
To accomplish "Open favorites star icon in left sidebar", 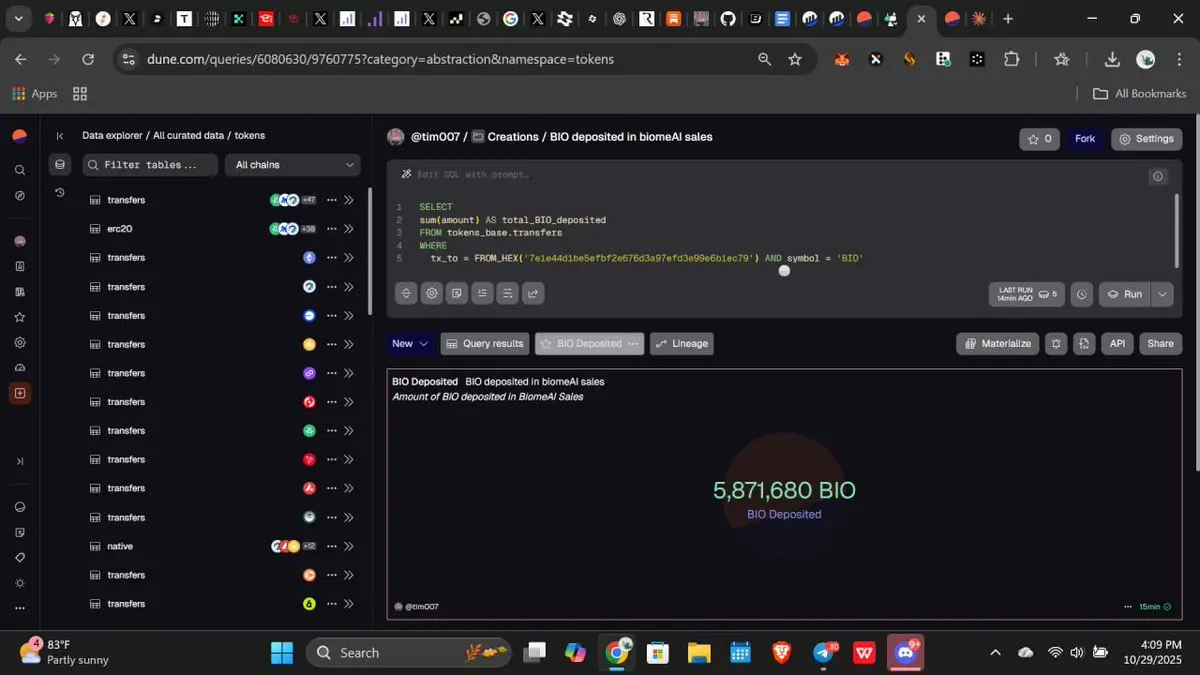I will [x=19, y=317].
